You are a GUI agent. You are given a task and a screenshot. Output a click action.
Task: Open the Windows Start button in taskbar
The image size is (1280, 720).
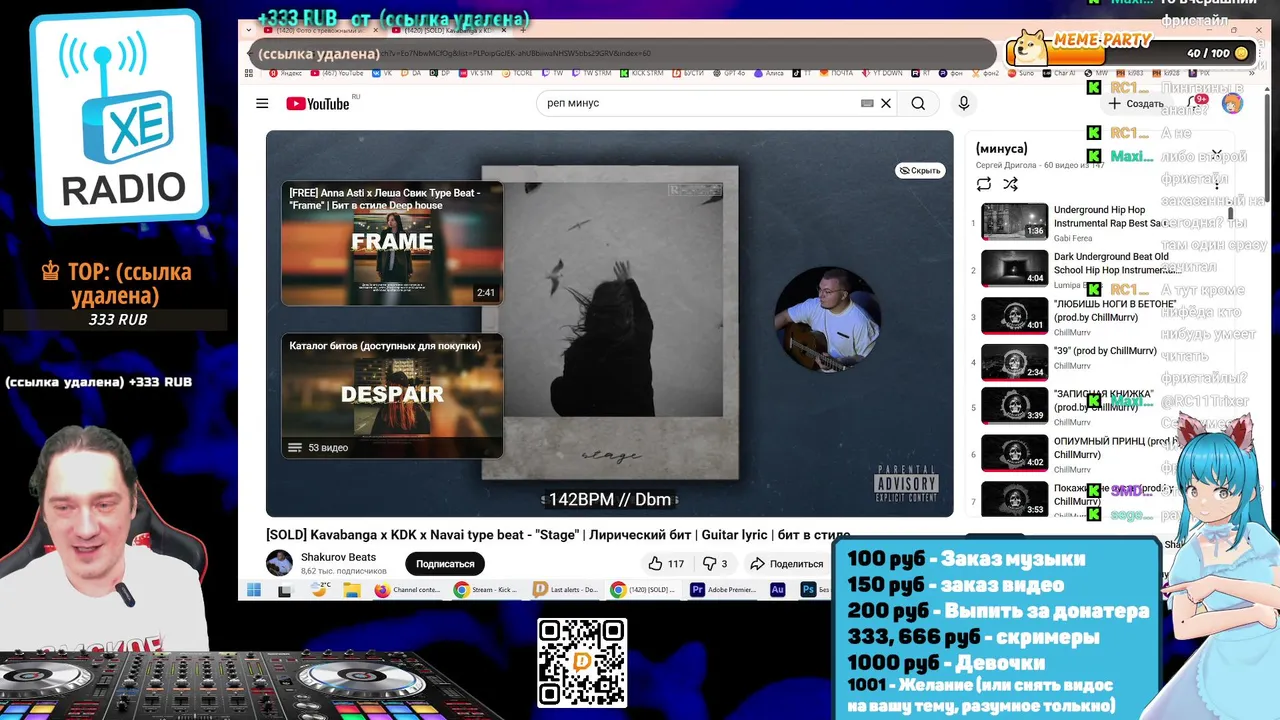(x=254, y=590)
